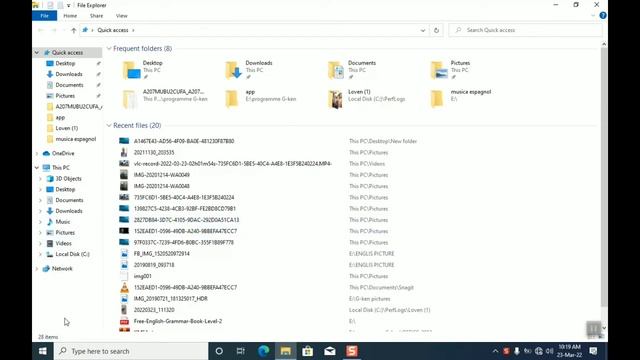The height and width of the screenshot is (360, 640).
Task: Open the Desktop frequent folder icon
Action: click(131, 70)
